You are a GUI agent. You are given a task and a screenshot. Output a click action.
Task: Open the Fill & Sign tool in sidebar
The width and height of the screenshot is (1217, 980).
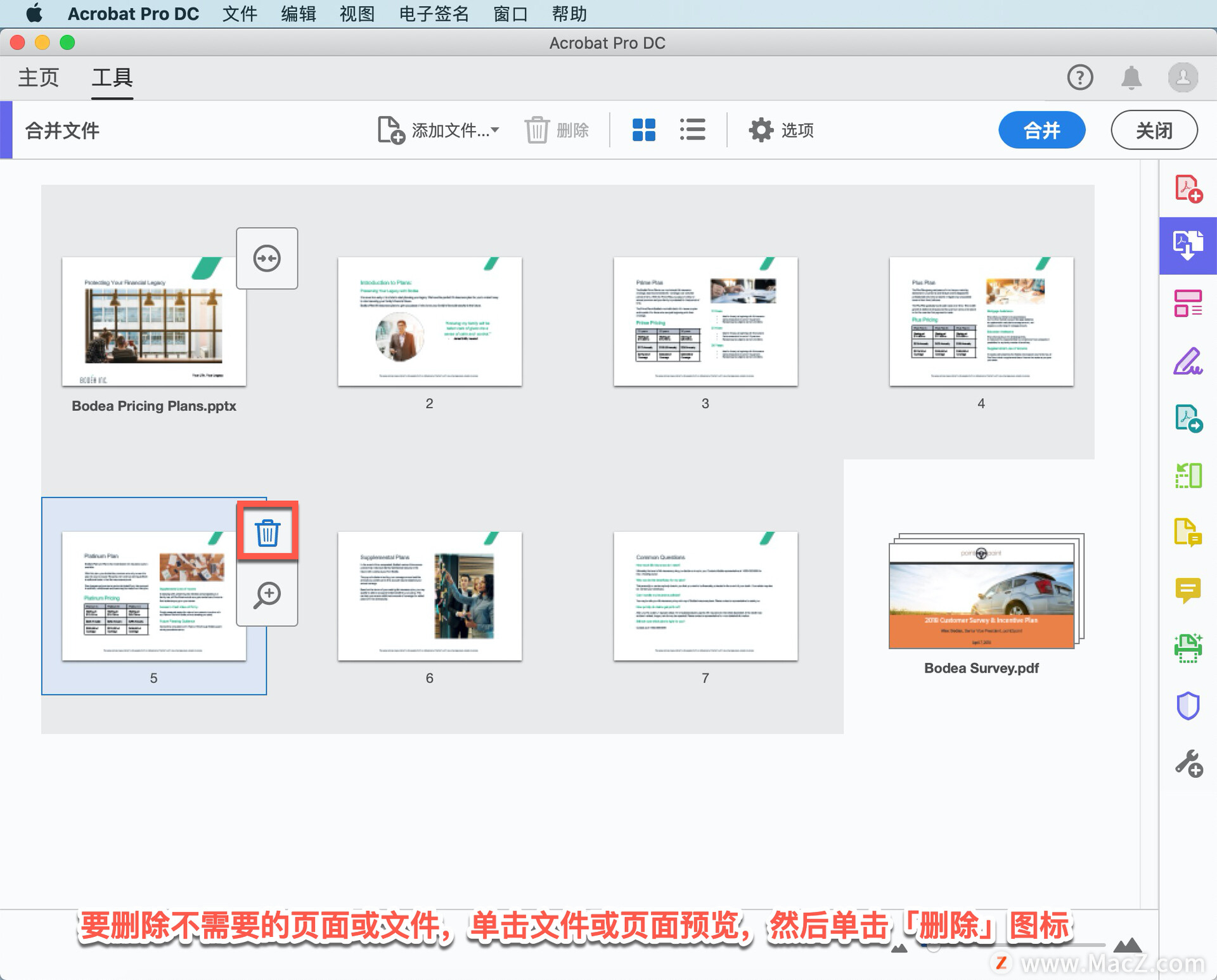coord(1188,361)
